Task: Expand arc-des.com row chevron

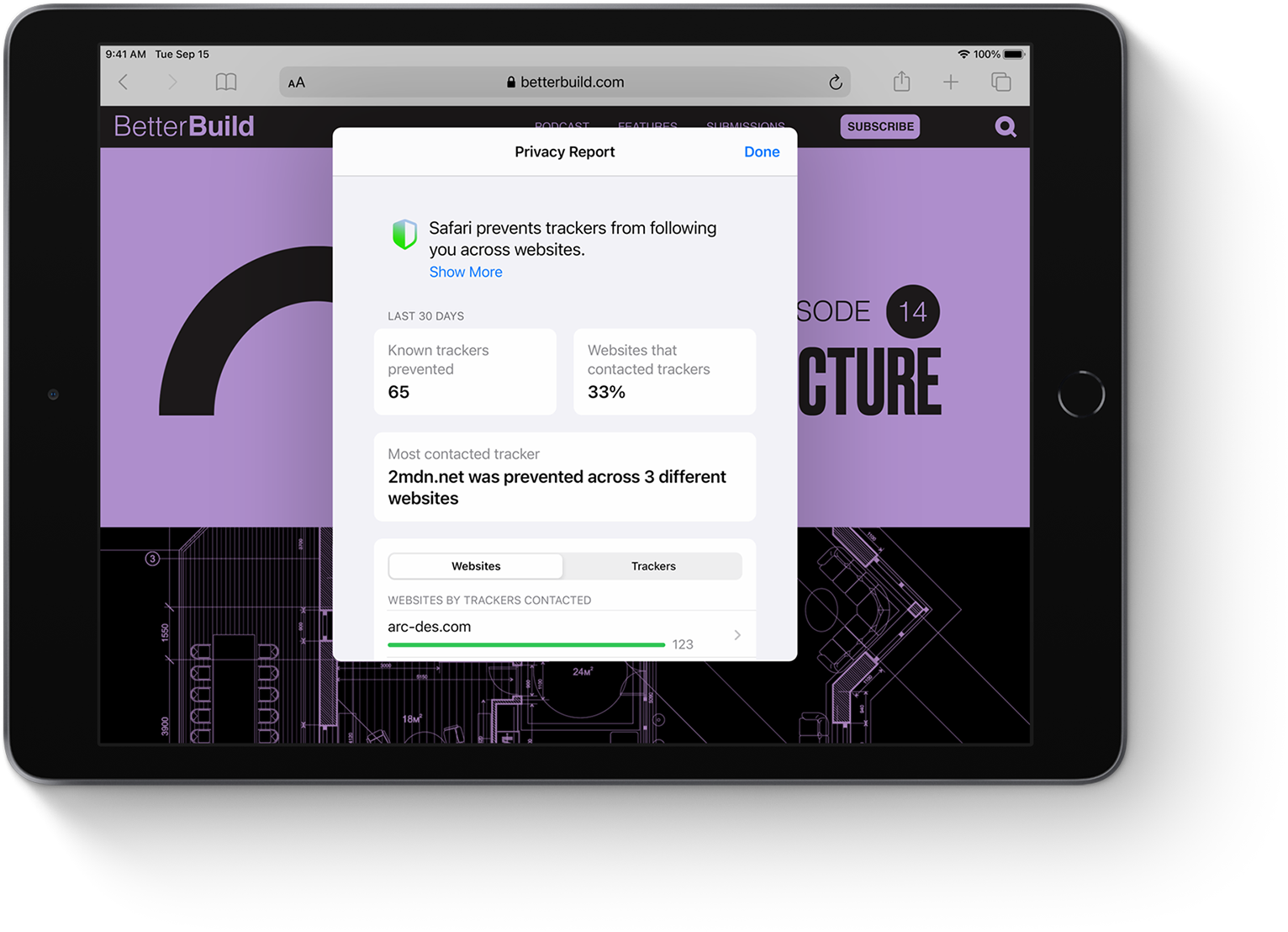Action: coord(737,635)
